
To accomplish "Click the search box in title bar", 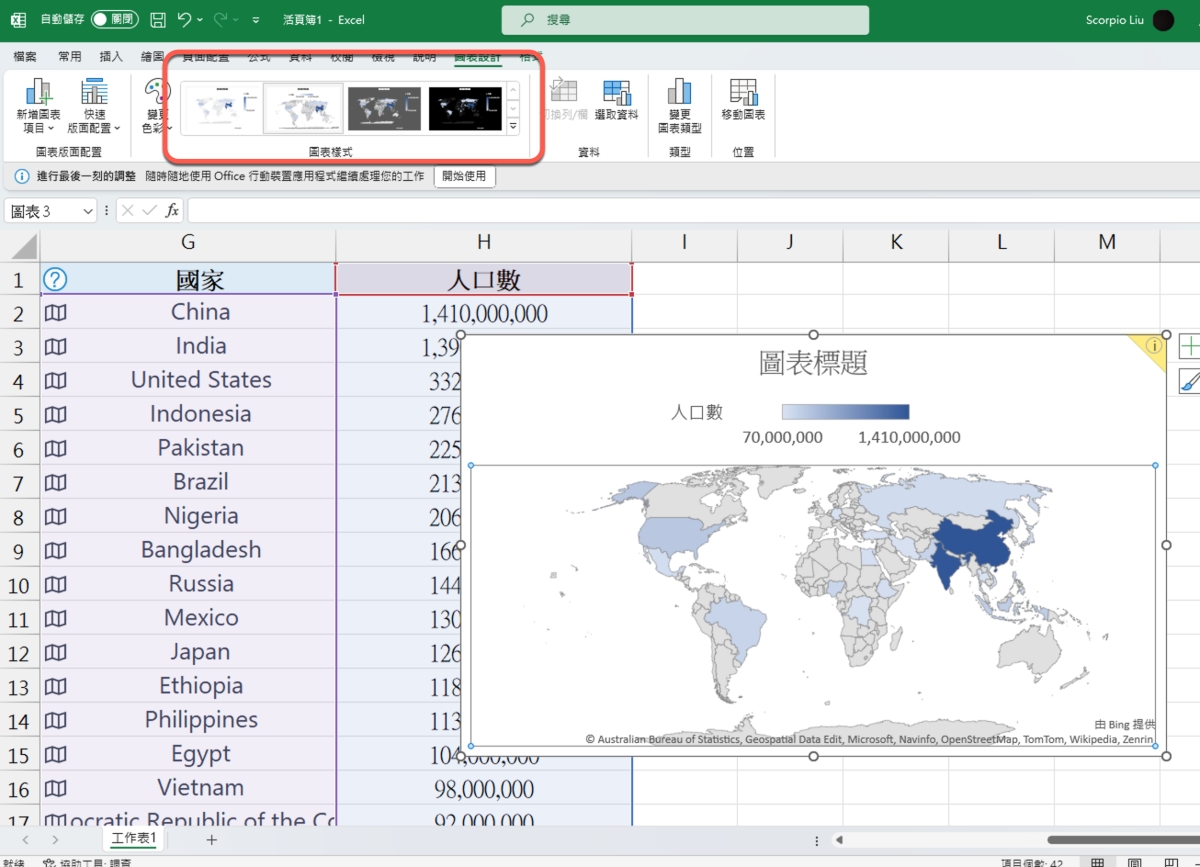I will pos(685,20).
